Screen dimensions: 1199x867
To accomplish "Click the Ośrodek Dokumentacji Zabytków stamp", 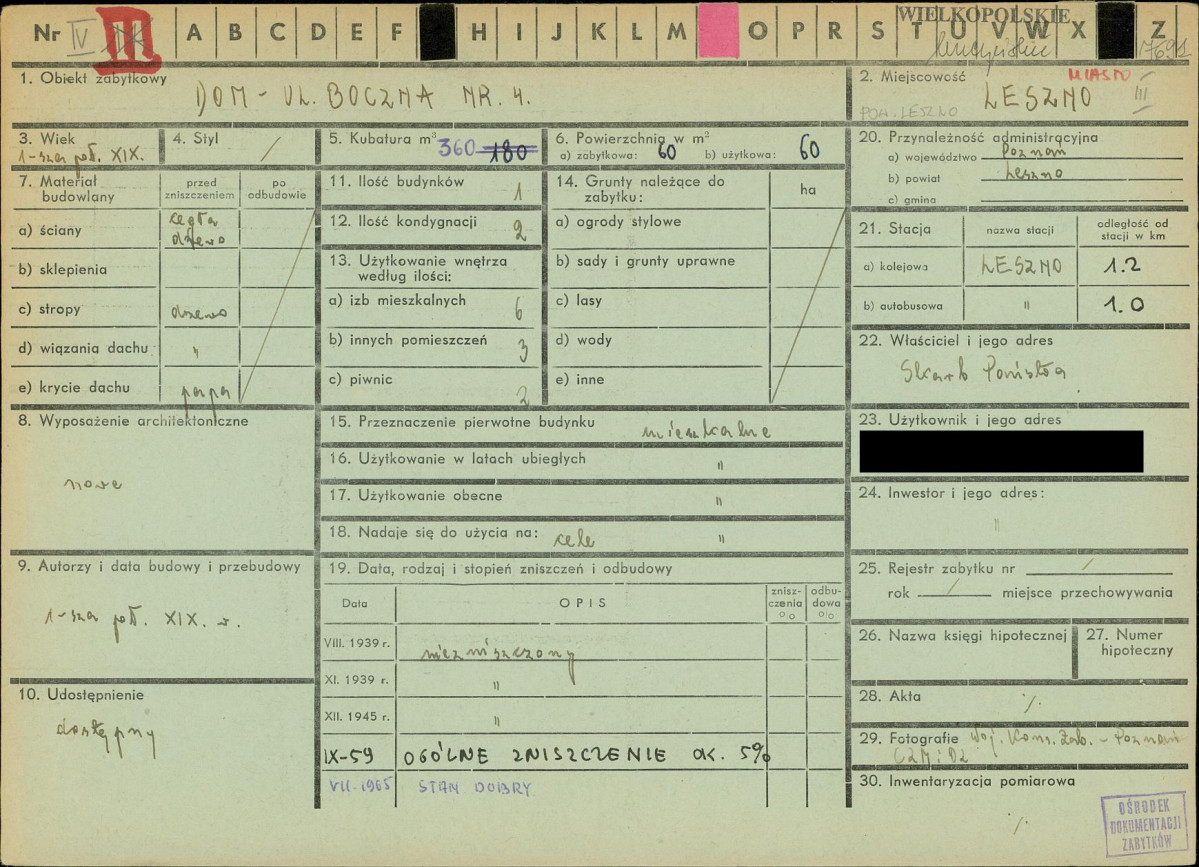I will point(1144,823).
